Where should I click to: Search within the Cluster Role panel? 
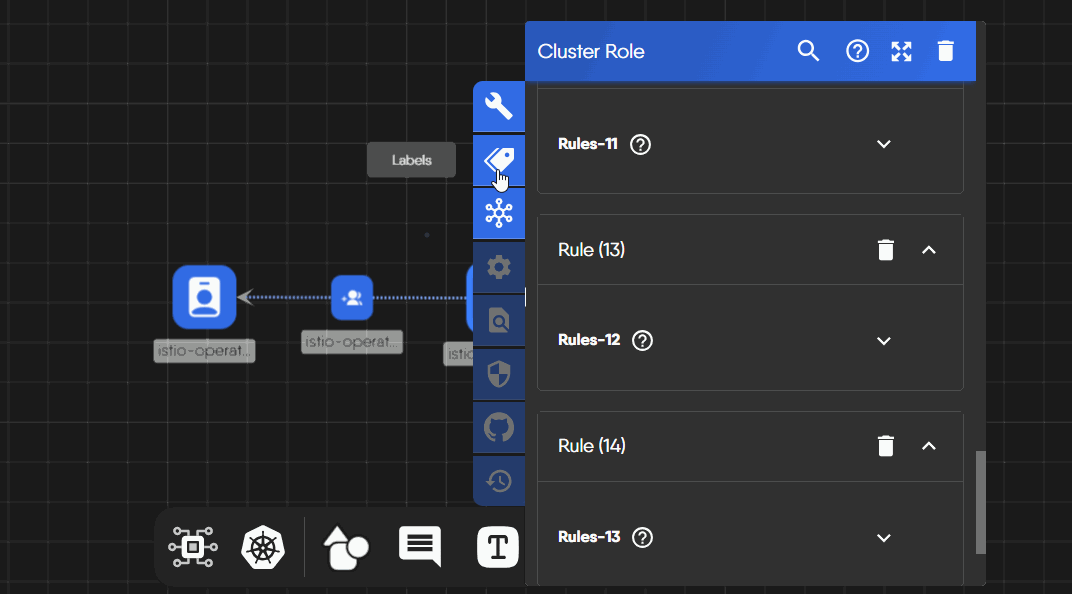click(x=808, y=51)
